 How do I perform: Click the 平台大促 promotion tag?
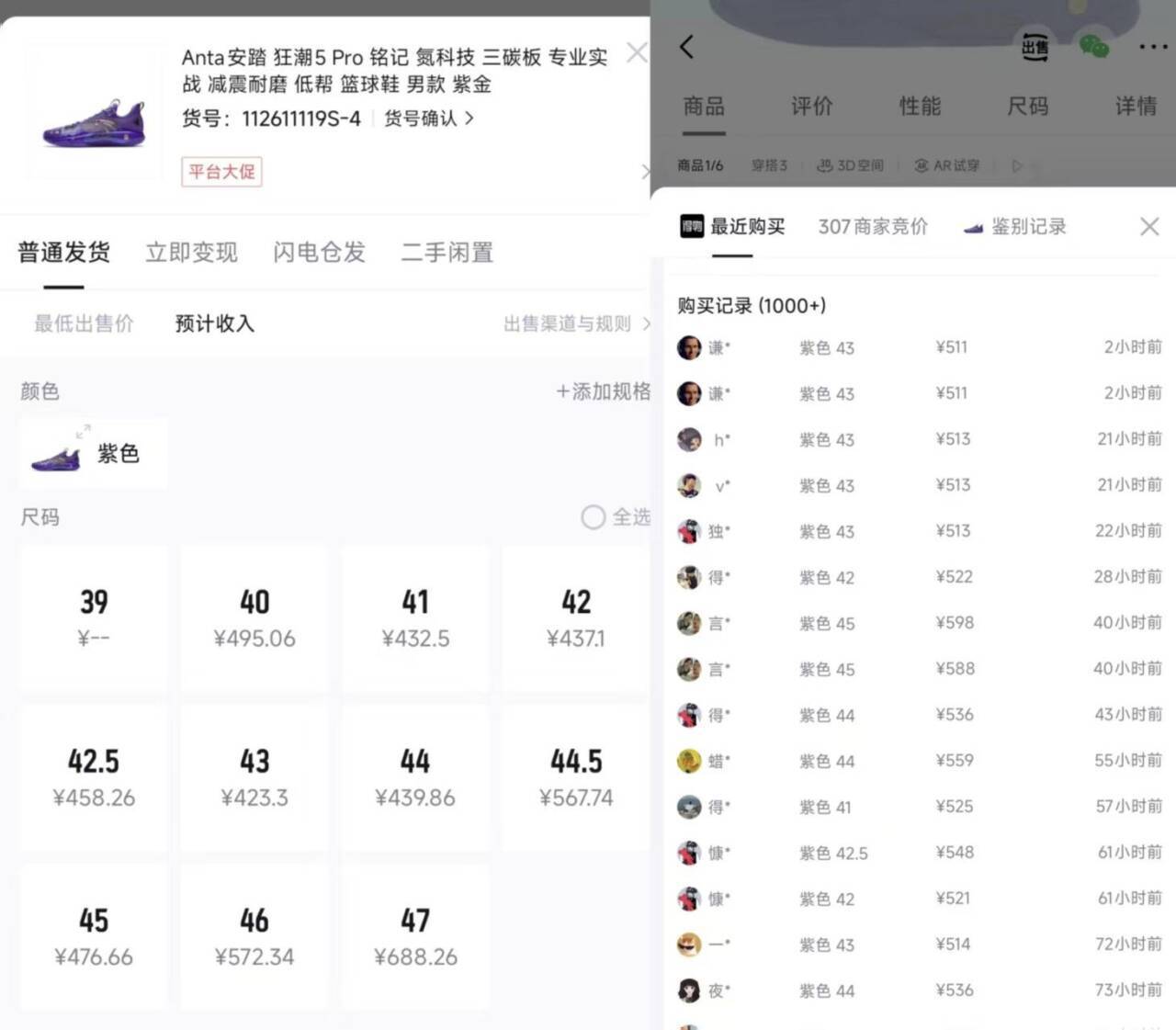(x=221, y=172)
